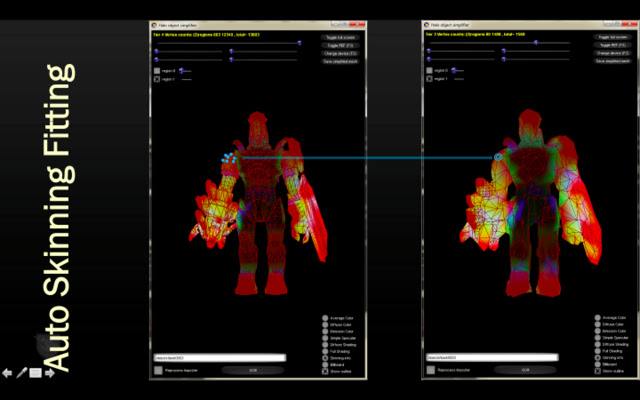This screenshot has width=640, height=400.
Task: Click the highlighted vertex cluster on left model
Action: tap(230, 157)
